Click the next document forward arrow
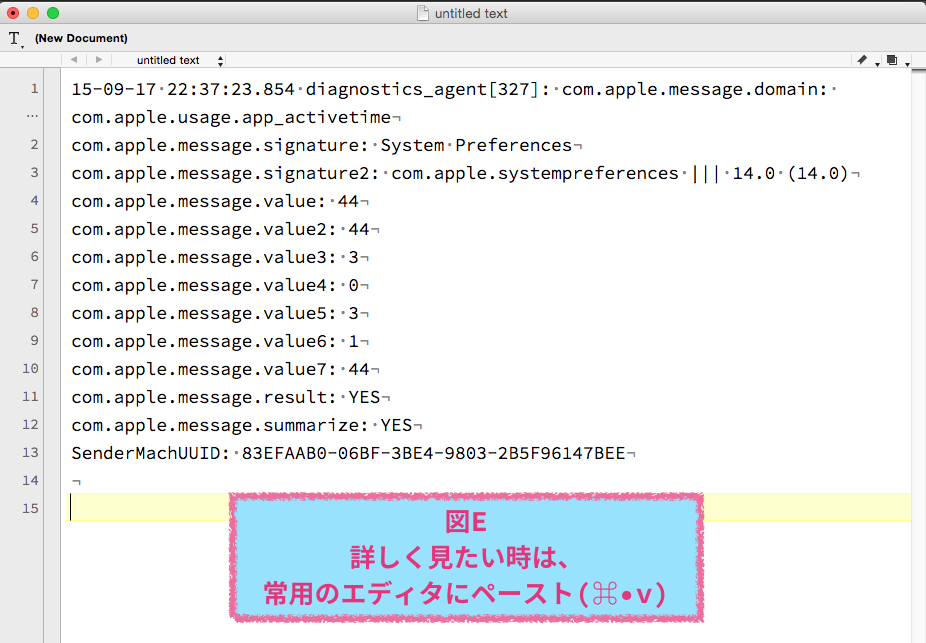926x643 pixels. [x=99, y=60]
